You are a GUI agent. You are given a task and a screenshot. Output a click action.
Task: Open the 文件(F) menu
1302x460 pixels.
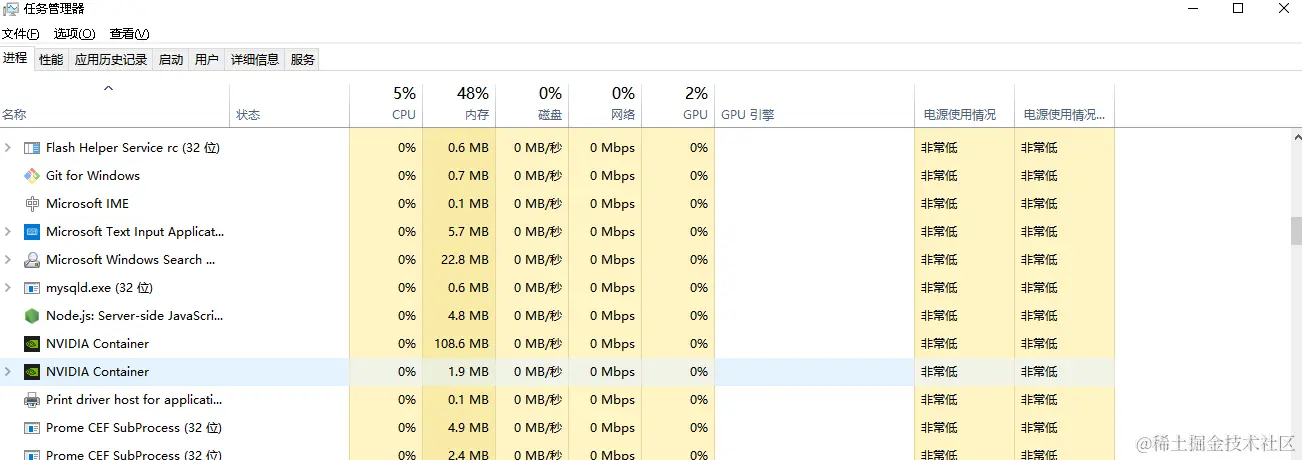click(x=21, y=34)
